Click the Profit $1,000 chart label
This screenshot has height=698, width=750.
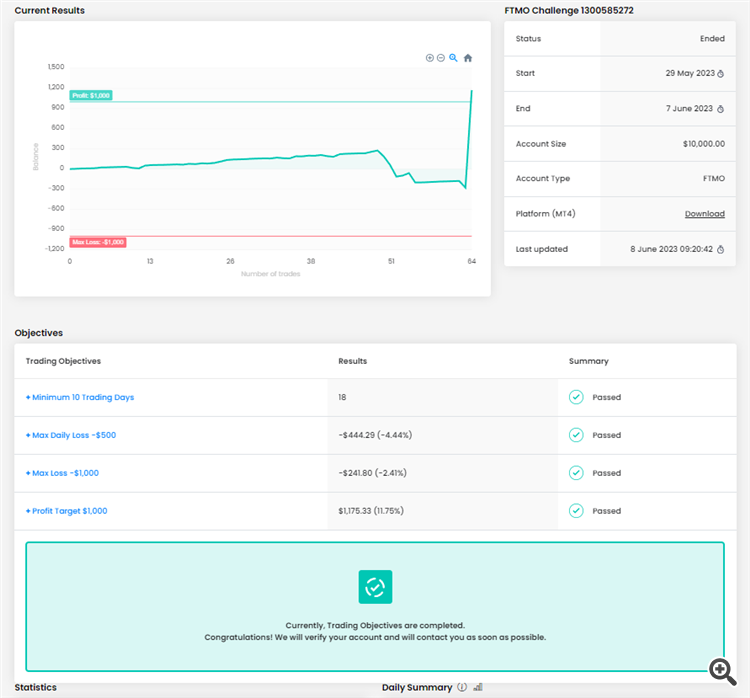(91, 96)
